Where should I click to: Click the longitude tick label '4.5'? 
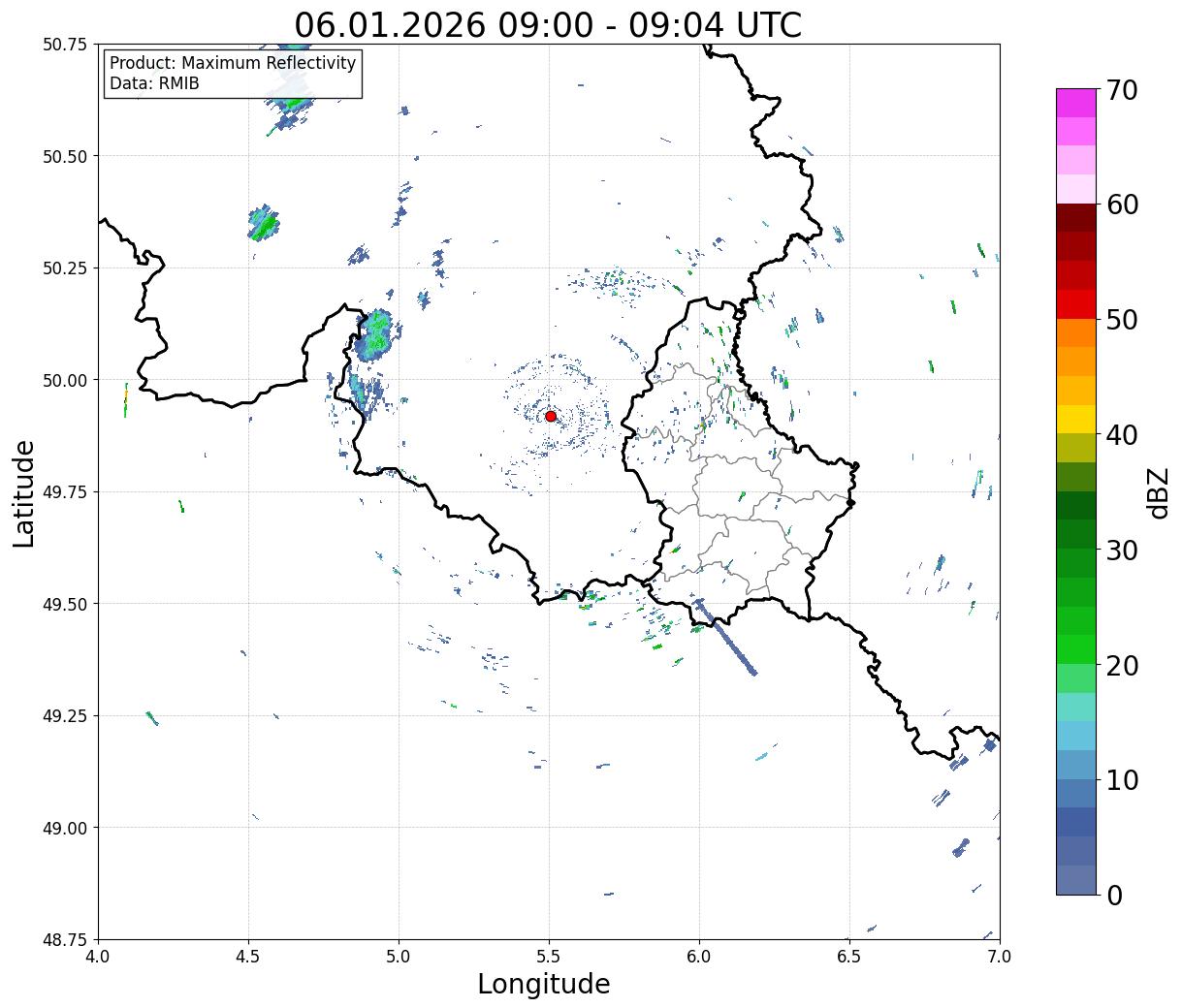[248, 957]
